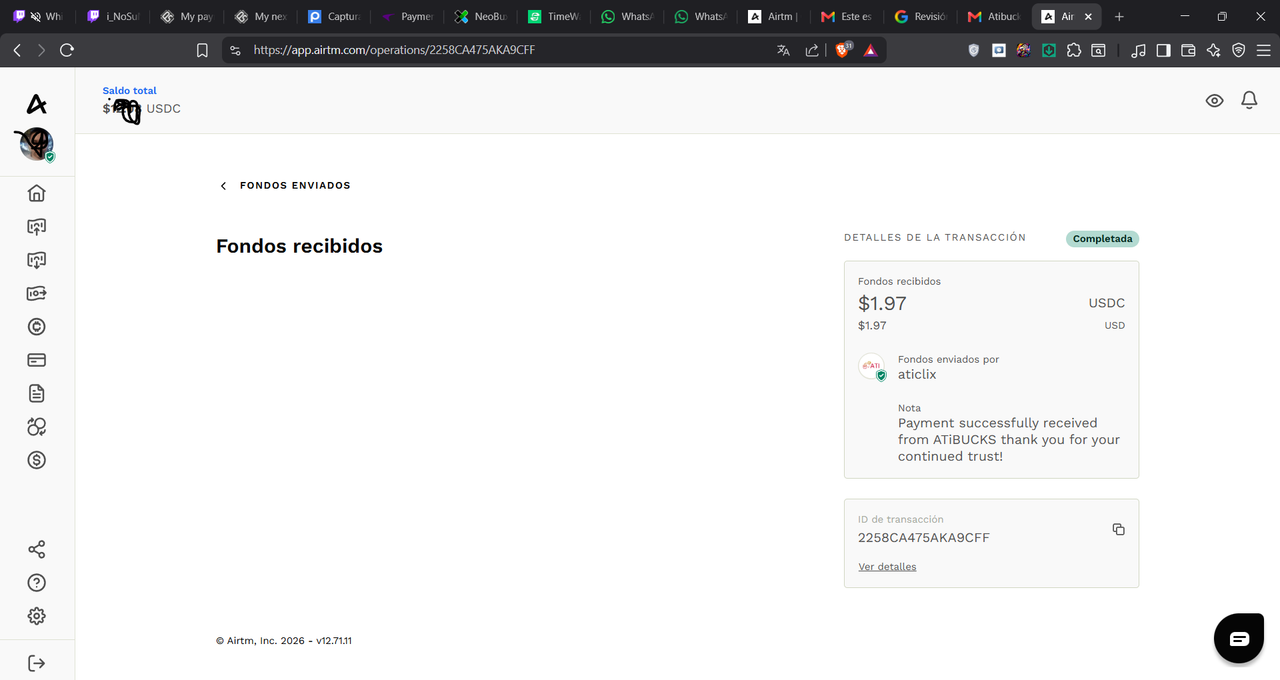This screenshot has height=680, width=1280.
Task: Open the chat support bubble
Action: (x=1239, y=639)
